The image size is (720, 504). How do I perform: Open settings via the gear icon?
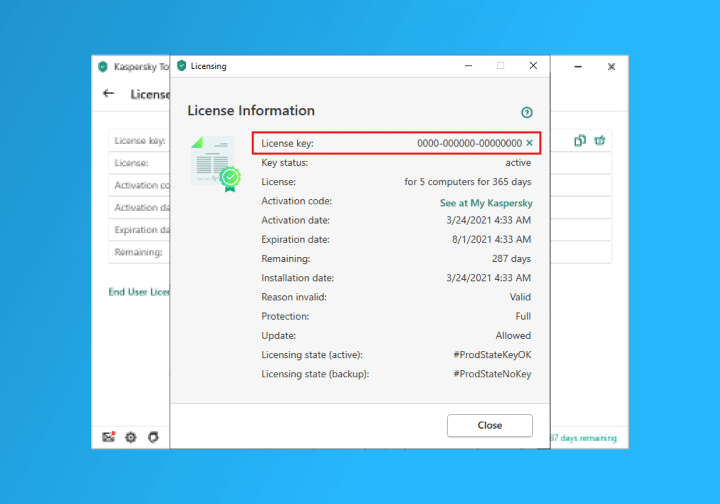click(x=131, y=438)
